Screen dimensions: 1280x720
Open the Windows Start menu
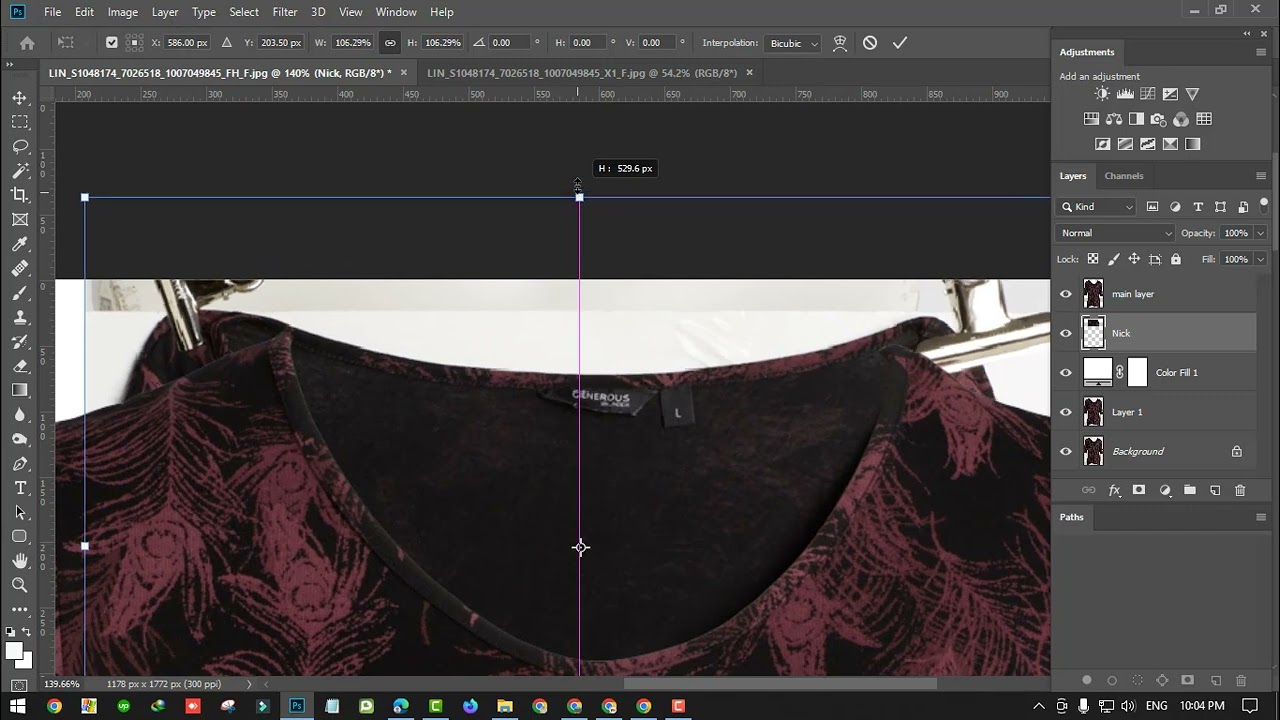pyautogui.click(x=18, y=706)
